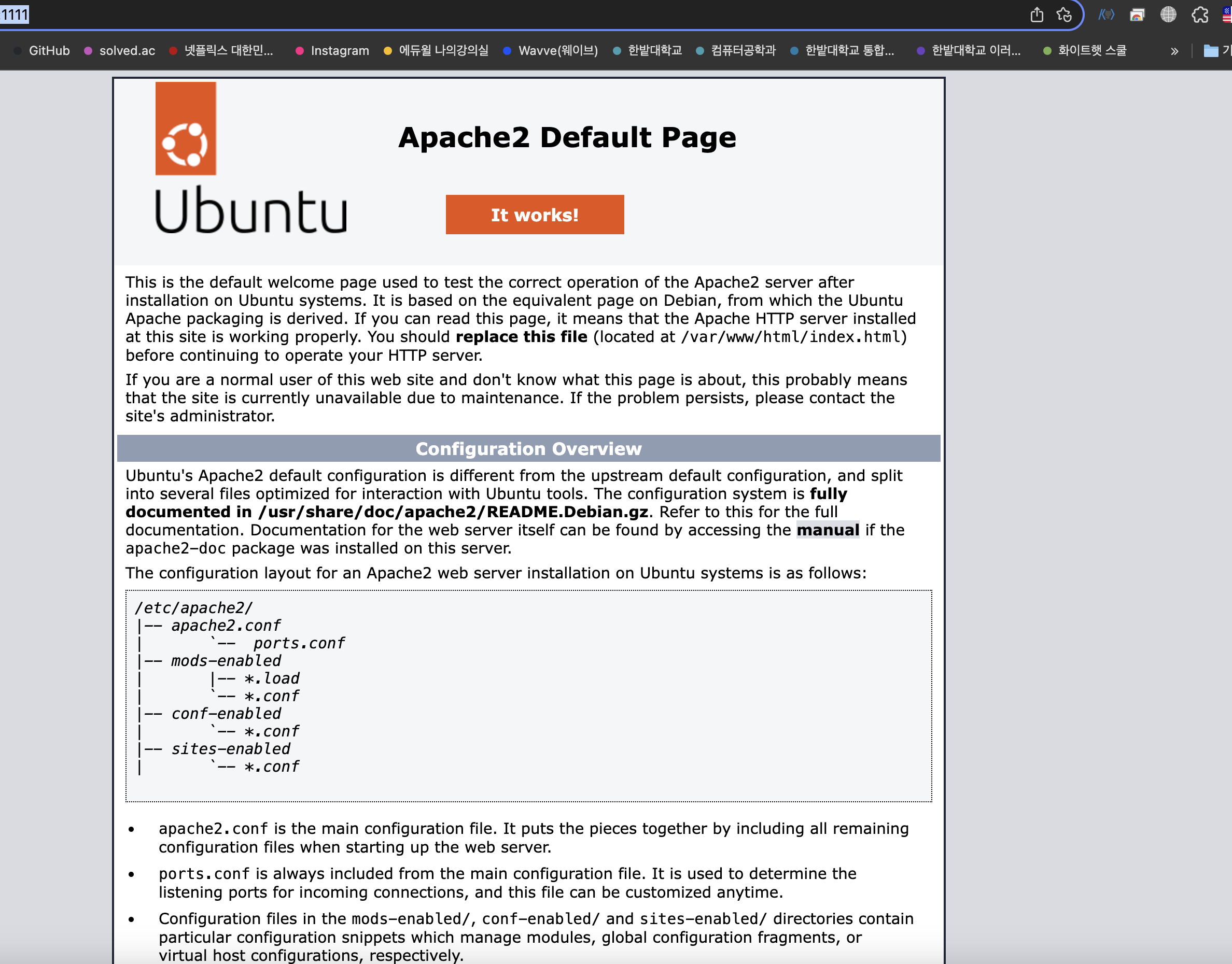This screenshot has height=964, width=1232.
Task: Click the /usr/share/doc/apache2/README.Debian.gz text
Action: pyautogui.click(x=453, y=512)
